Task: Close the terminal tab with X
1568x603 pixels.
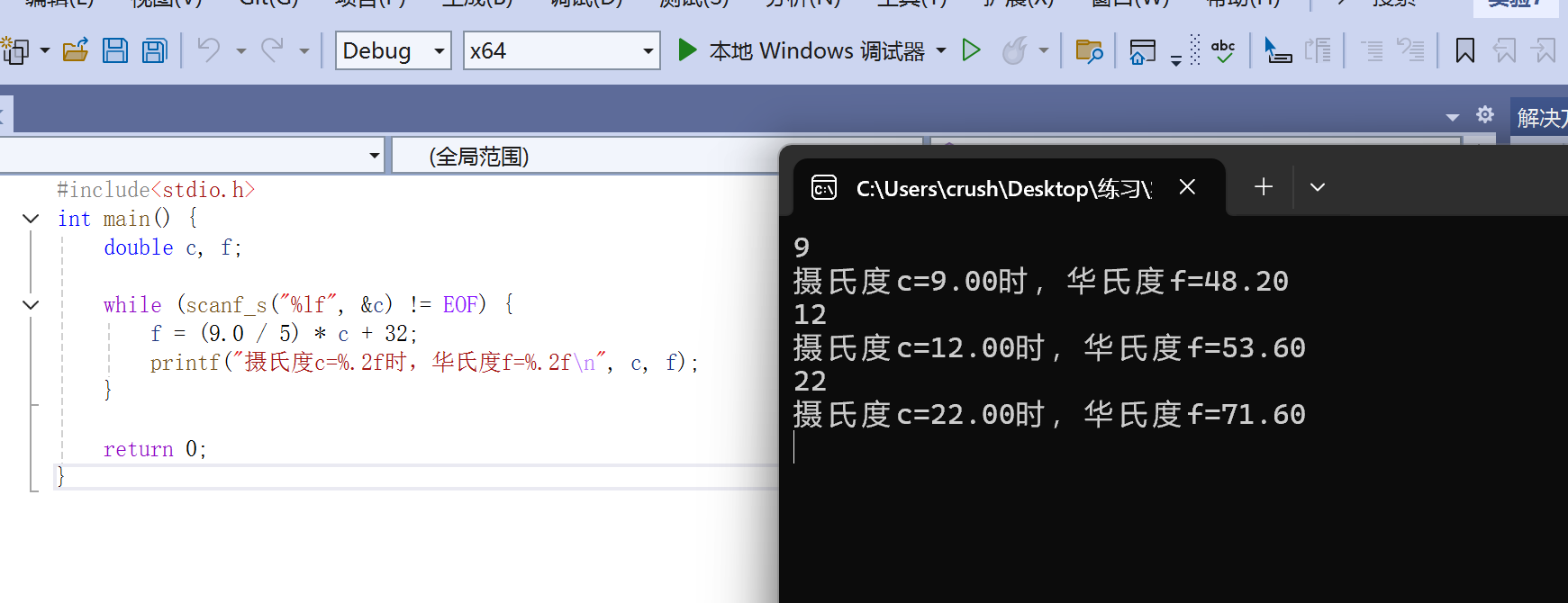Action: click(x=1187, y=186)
